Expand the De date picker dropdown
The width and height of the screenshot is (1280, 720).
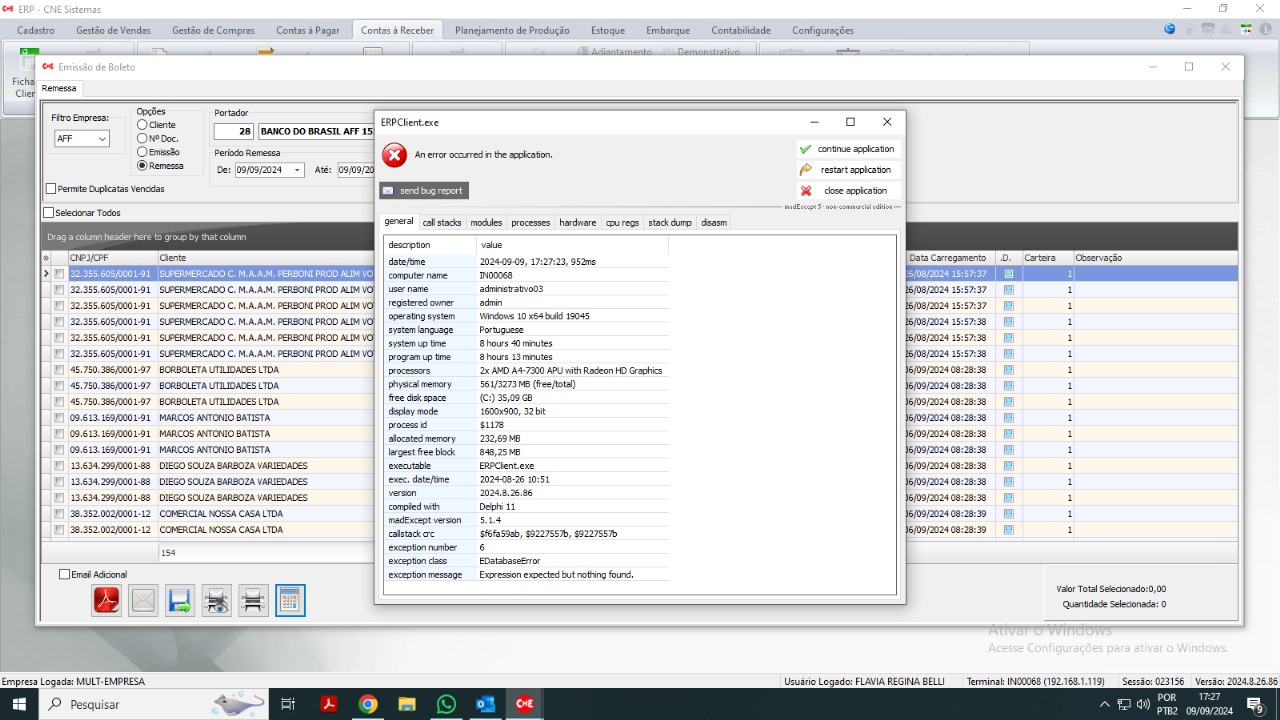point(297,170)
